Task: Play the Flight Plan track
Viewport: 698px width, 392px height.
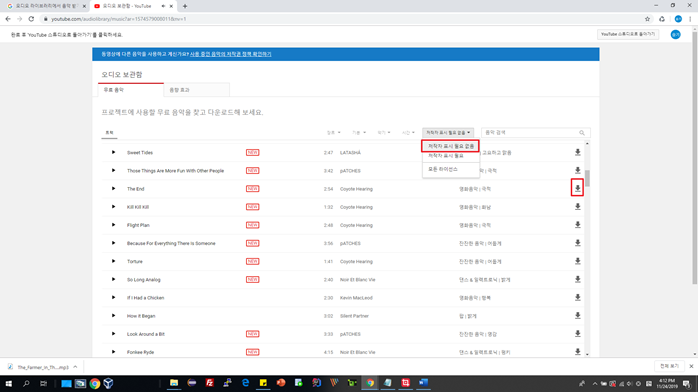Action: [114, 225]
